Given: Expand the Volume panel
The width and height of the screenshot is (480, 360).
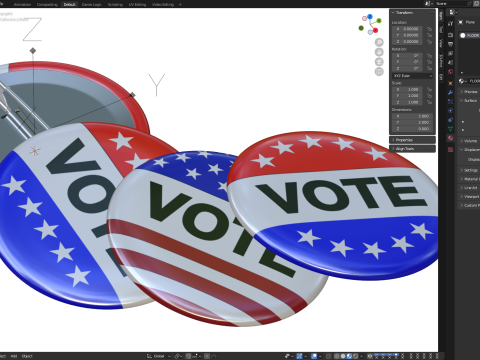Looking at the screenshot, I should 469,141.
